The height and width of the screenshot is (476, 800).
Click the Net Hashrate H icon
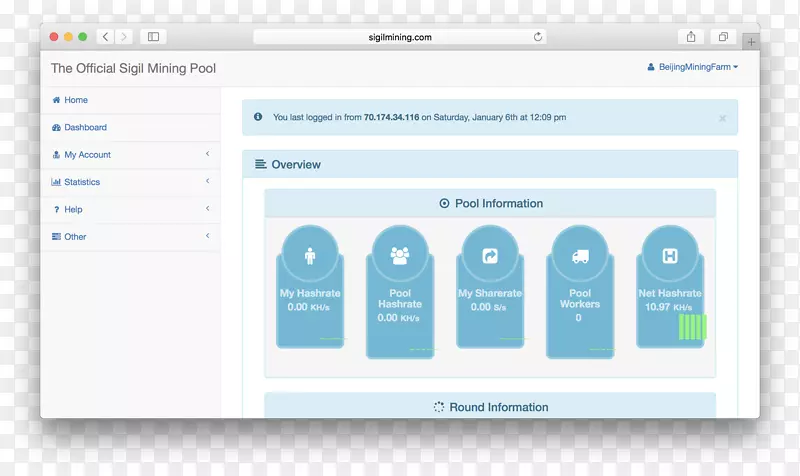click(x=670, y=256)
